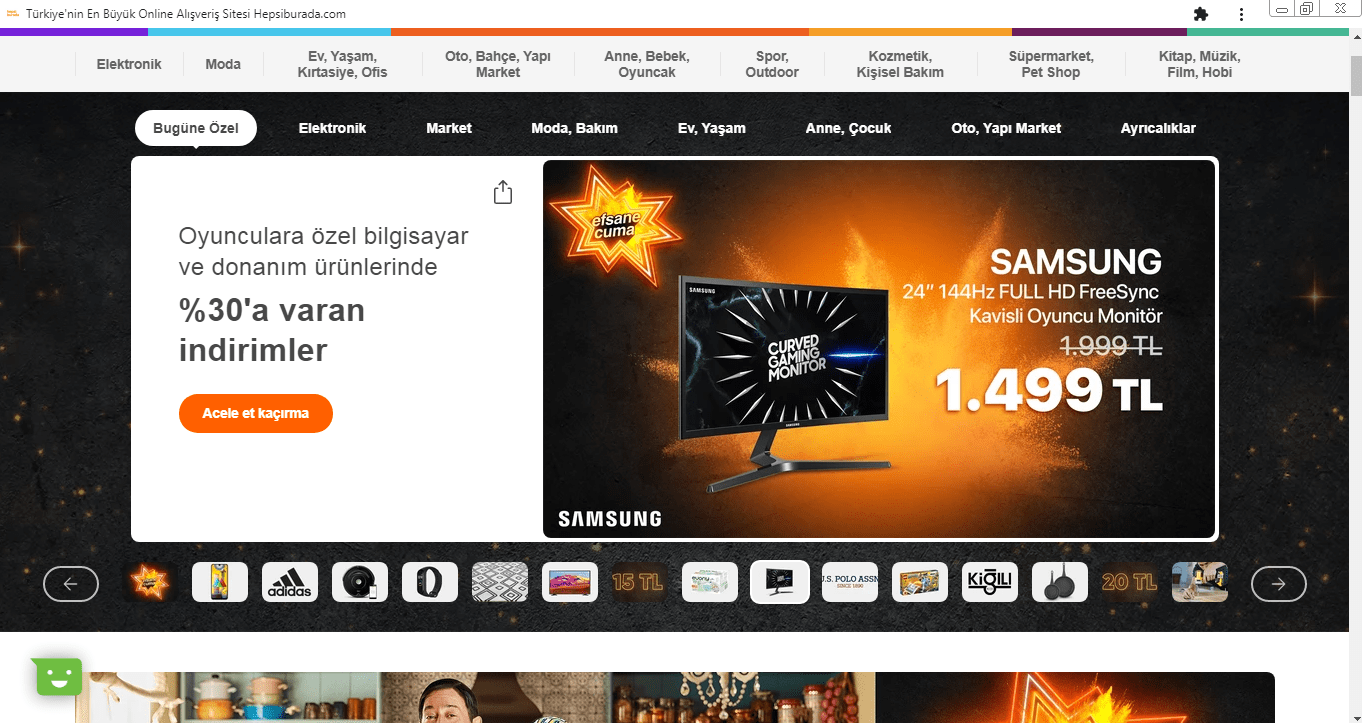Select the Efsane Cuma star thumbnail
The image size is (1362, 723).
tap(150, 582)
